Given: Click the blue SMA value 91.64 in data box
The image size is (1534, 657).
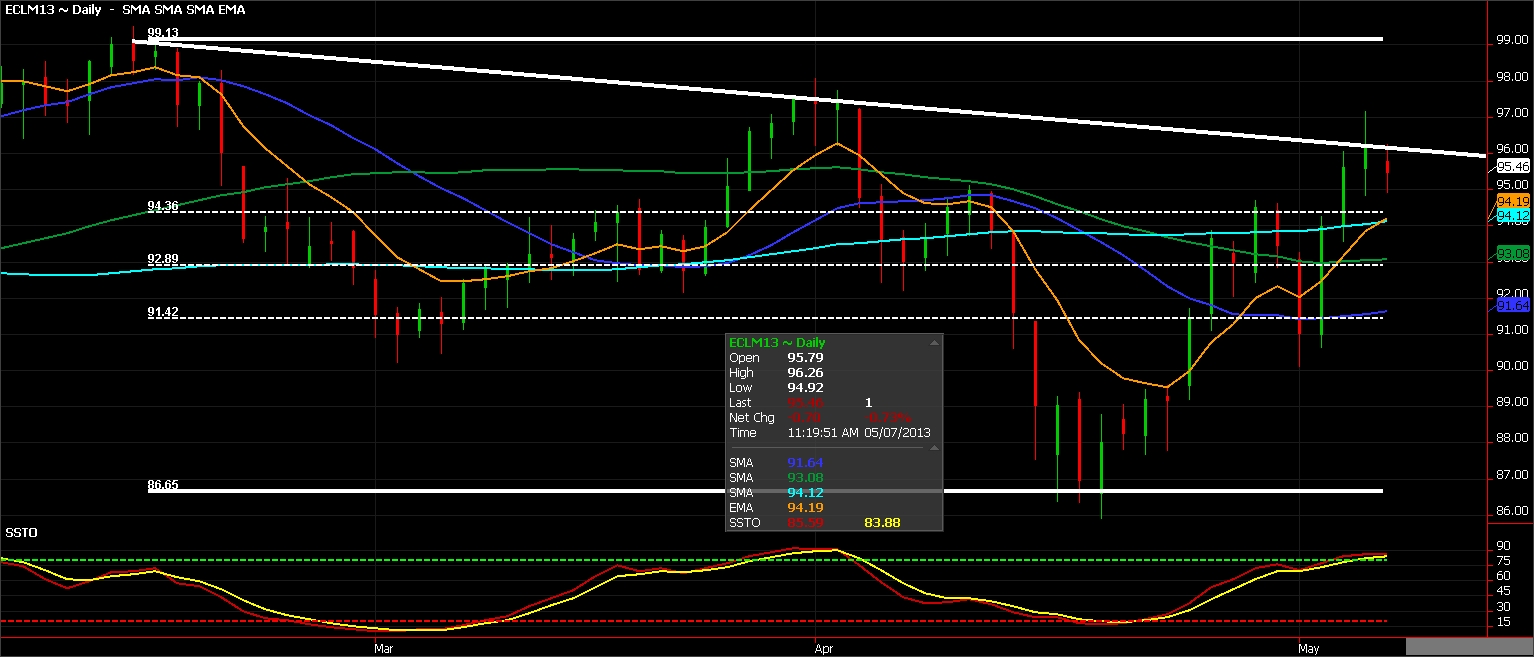Looking at the screenshot, I should [x=805, y=463].
